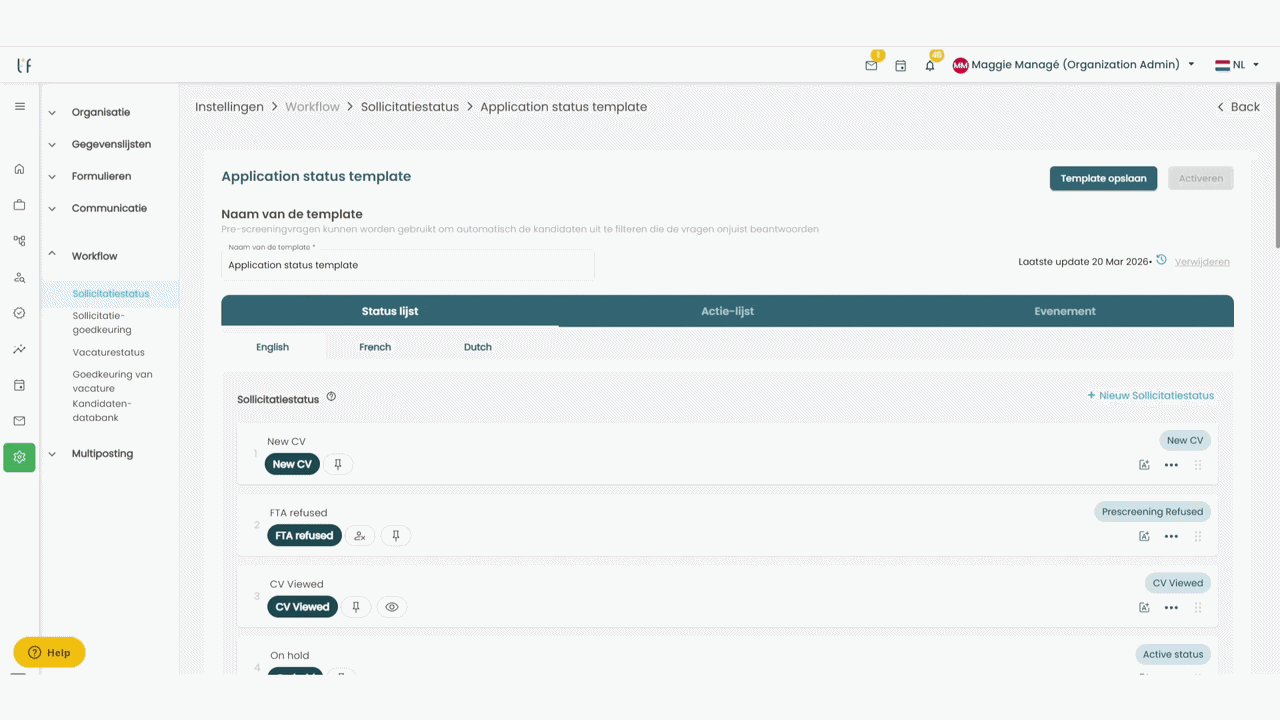Switch to the Evenement tab
This screenshot has width=1280, height=720.
tap(1065, 311)
